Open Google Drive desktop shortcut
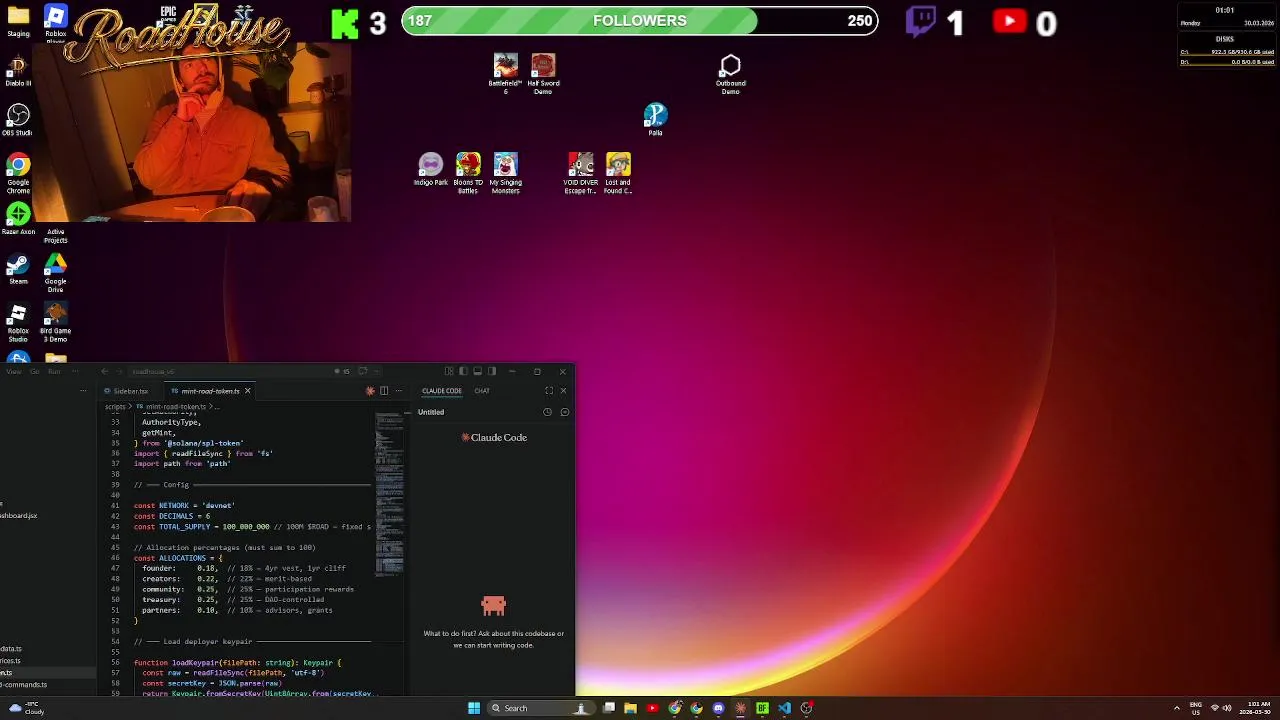The height and width of the screenshot is (720, 1280). (x=55, y=272)
